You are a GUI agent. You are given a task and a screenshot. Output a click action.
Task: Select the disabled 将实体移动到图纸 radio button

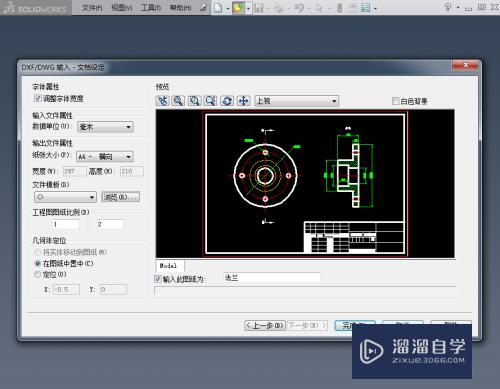pyautogui.click(x=38, y=252)
